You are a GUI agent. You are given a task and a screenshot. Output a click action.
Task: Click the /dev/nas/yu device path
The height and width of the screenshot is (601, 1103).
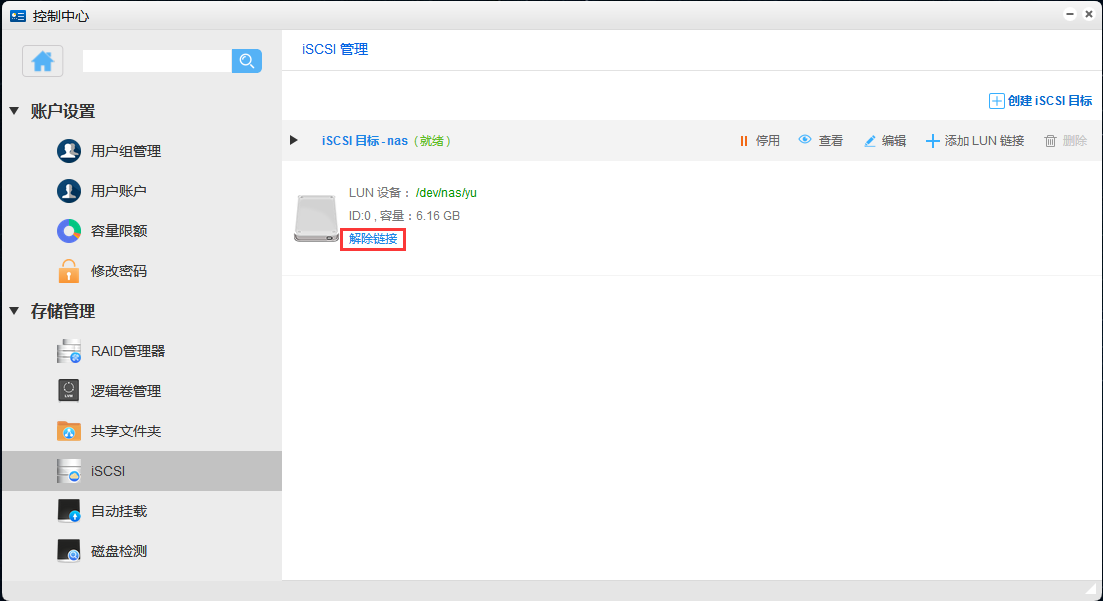coord(446,193)
